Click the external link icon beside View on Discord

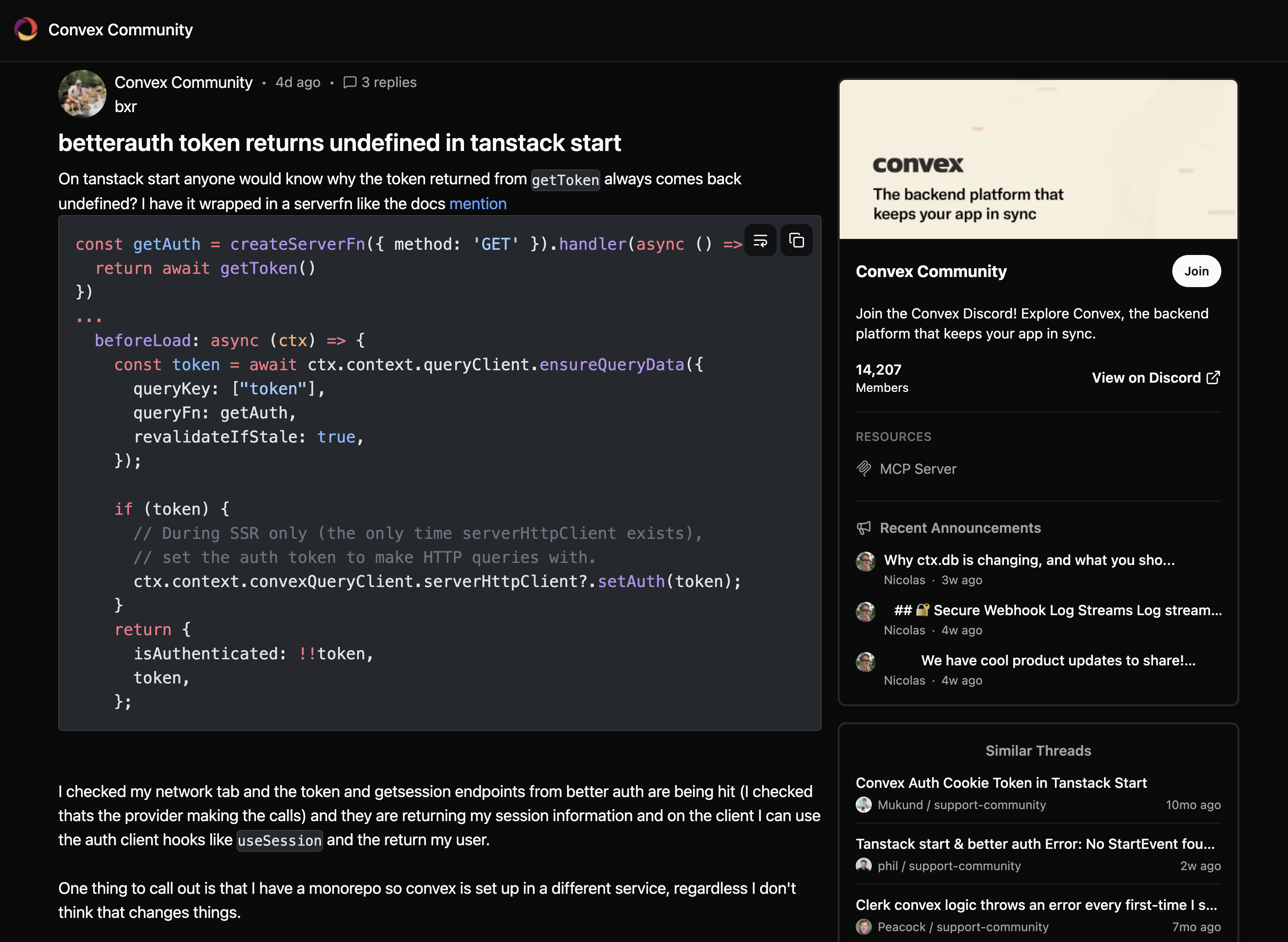pos(1213,377)
